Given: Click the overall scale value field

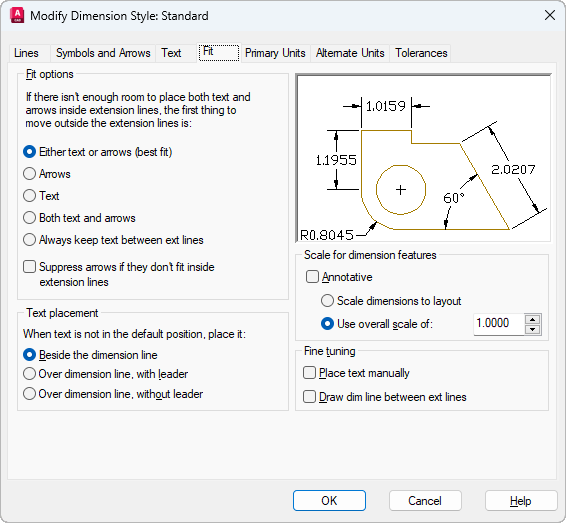Looking at the screenshot, I should 499,324.
